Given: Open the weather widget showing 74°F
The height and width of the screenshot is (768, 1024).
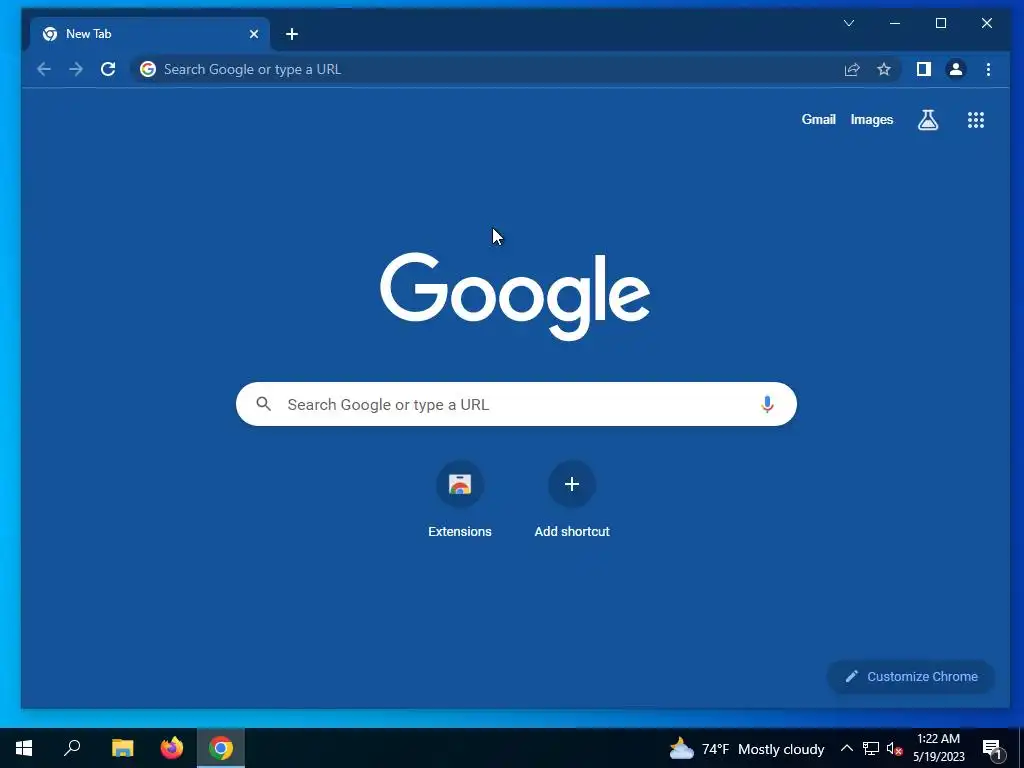Looking at the screenshot, I should click(746, 748).
